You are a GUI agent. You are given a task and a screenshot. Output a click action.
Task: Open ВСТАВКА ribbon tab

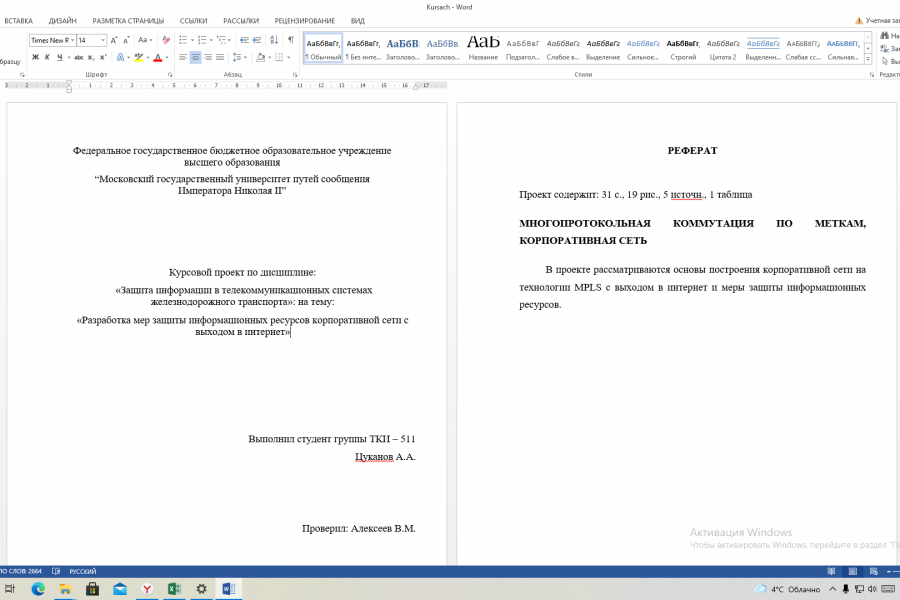[x=18, y=21]
